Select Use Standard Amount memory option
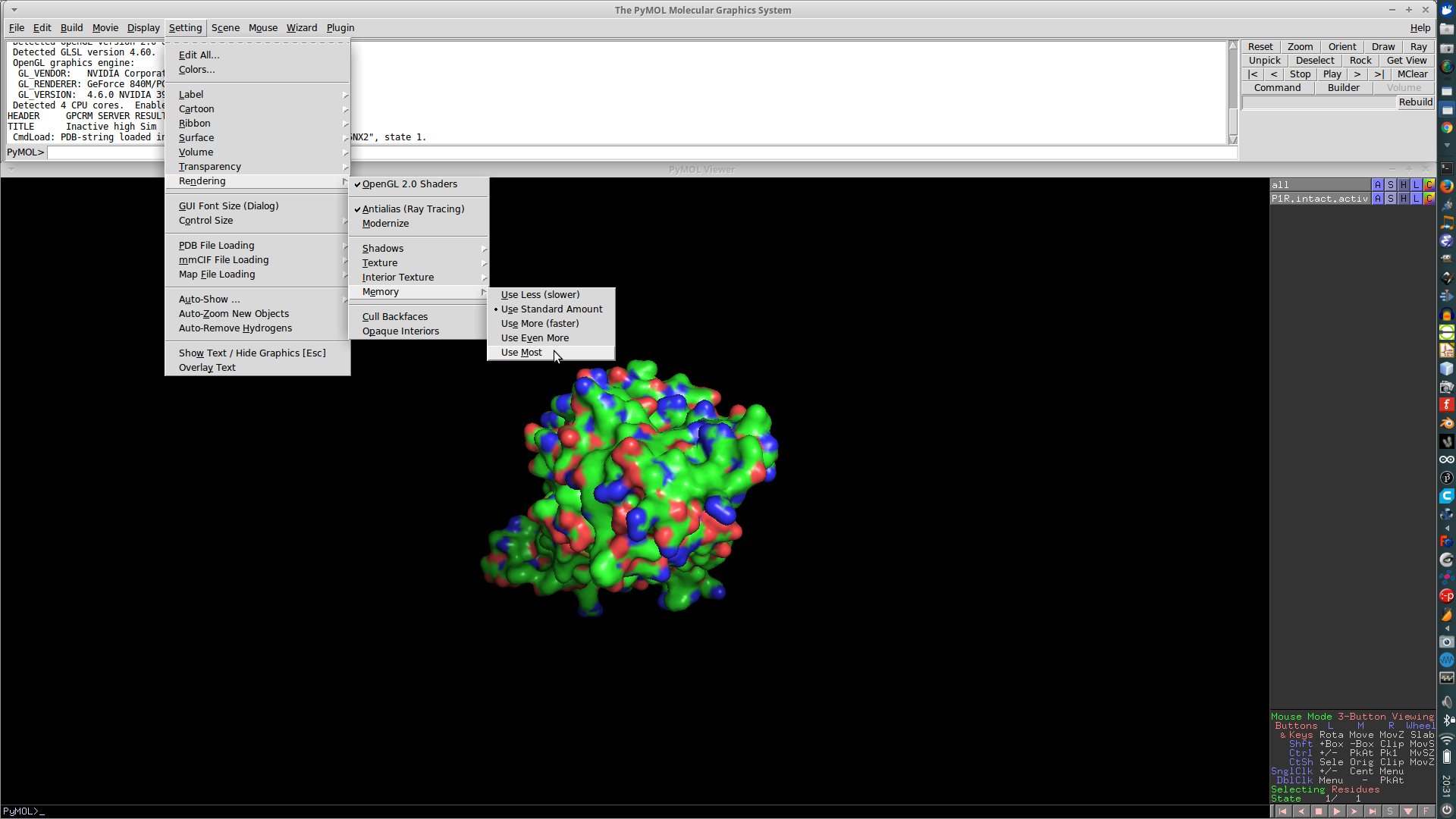 551,308
